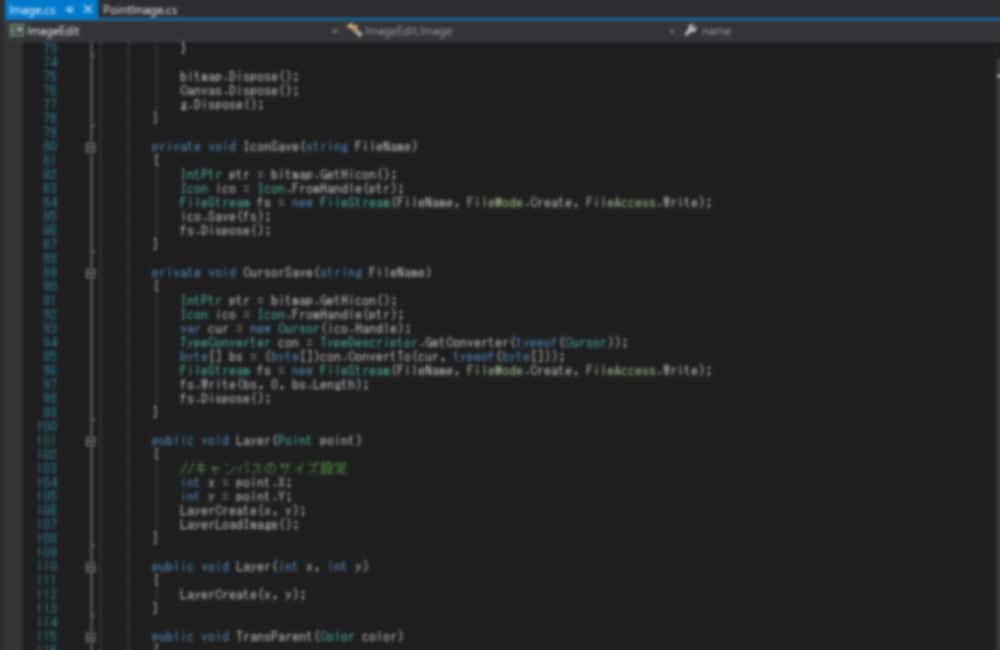The width and height of the screenshot is (1000, 650).
Task: Open the ImageEdit project dropdown
Action: click(x=173, y=31)
